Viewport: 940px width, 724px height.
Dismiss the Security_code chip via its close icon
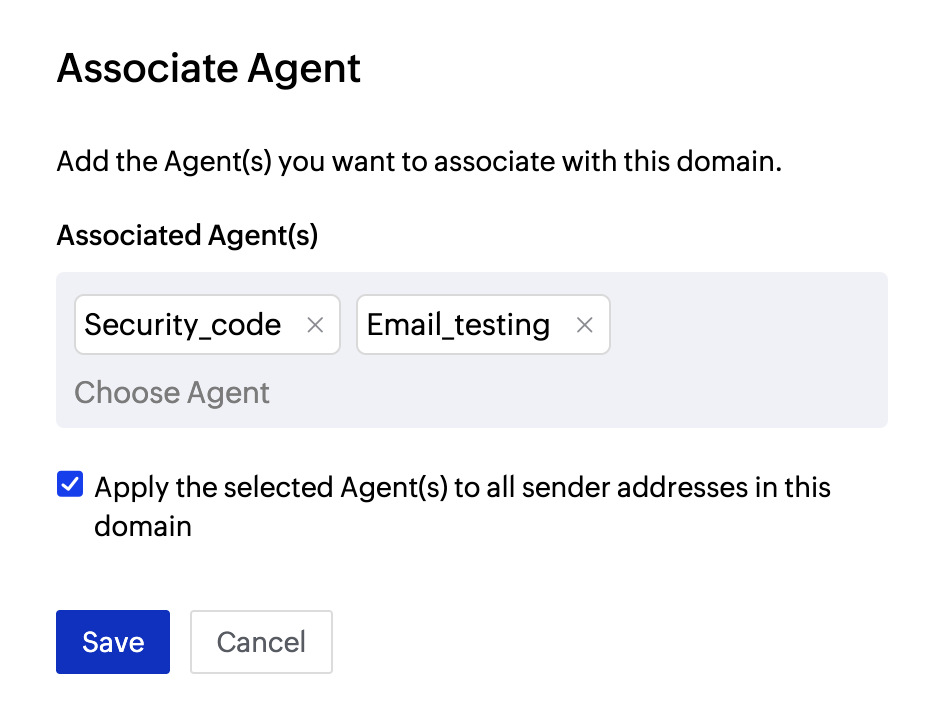click(315, 324)
